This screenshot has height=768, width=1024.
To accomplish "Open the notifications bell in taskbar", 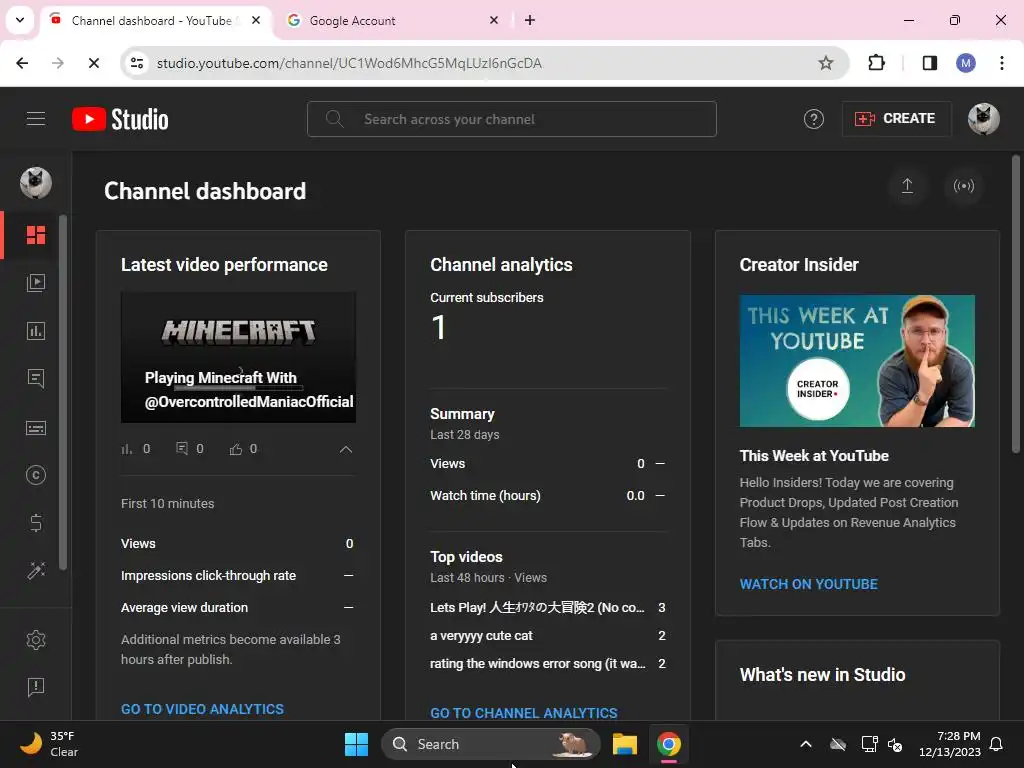I will tap(996, 744).
